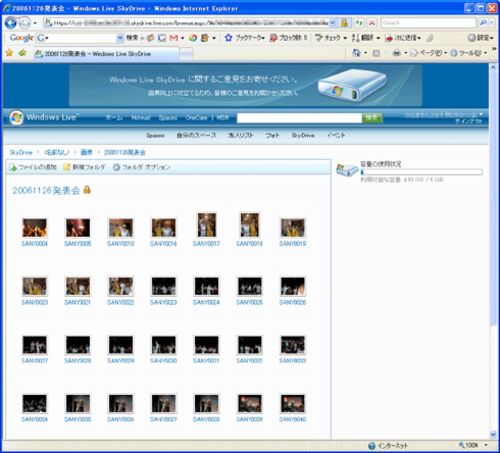This screenshot has width=500, height=453.
Task: Open 自分のスペース in the sub navigation
Action: pos(196,135)
